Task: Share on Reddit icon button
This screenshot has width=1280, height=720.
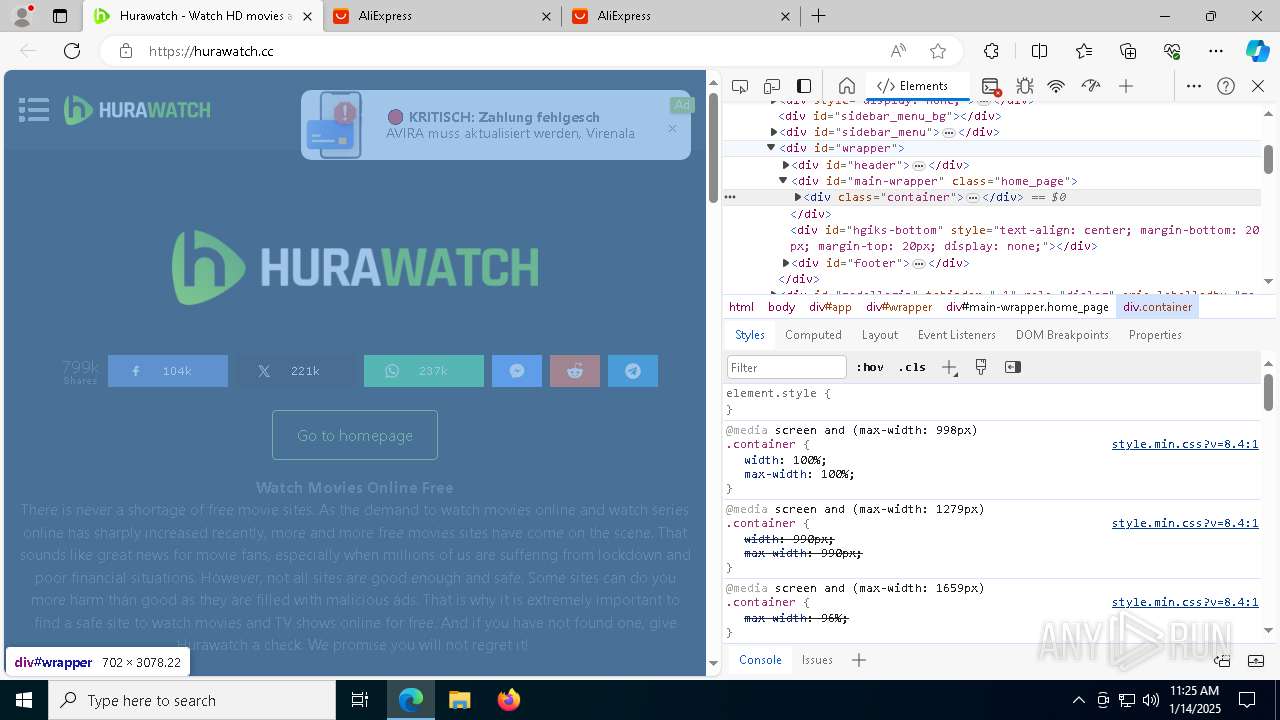Action: (x=575, y=371)
